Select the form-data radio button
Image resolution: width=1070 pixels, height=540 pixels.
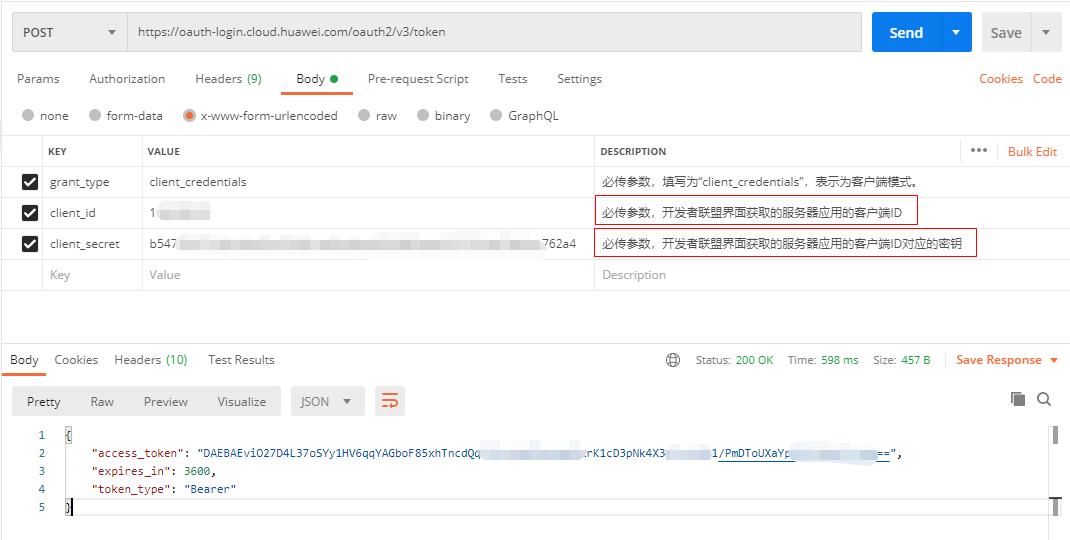(x=95, y=115)
